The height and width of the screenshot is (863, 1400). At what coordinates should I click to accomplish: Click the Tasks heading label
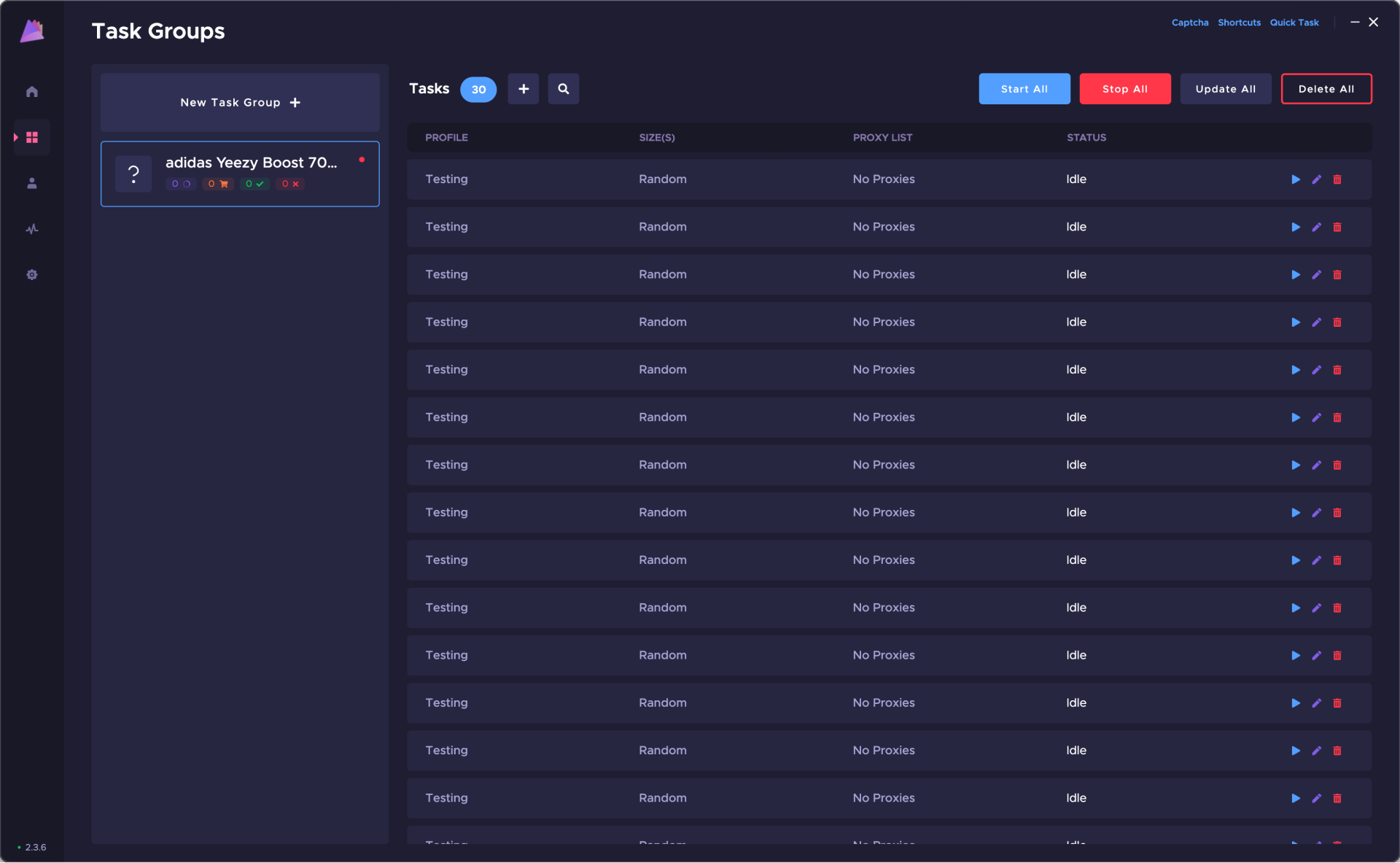click(x=429, y=88)
